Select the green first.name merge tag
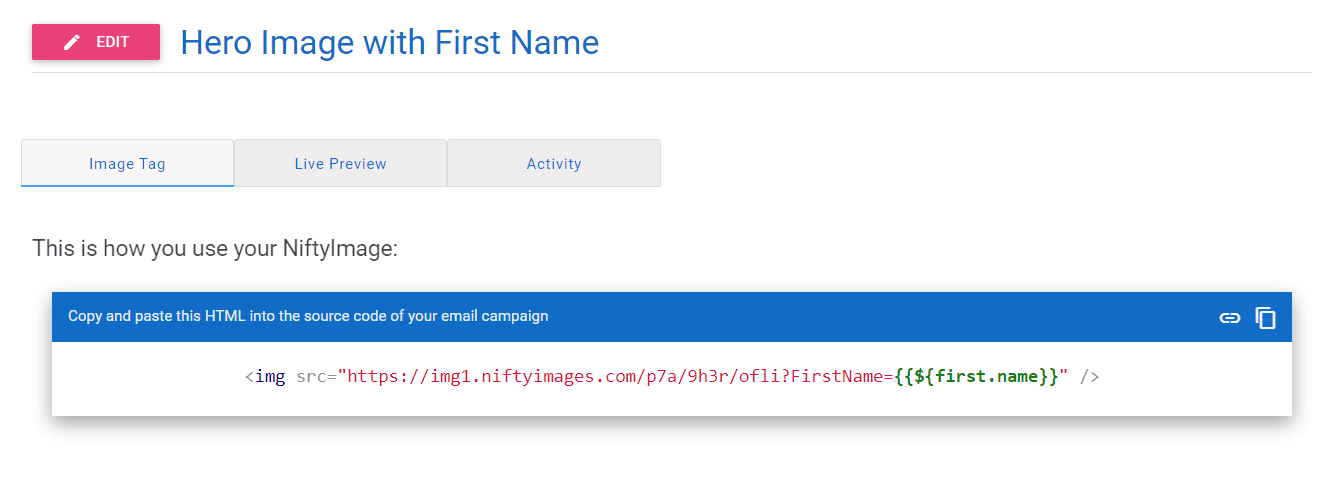Screen dimensions: 1318x478 click(975, 377)
